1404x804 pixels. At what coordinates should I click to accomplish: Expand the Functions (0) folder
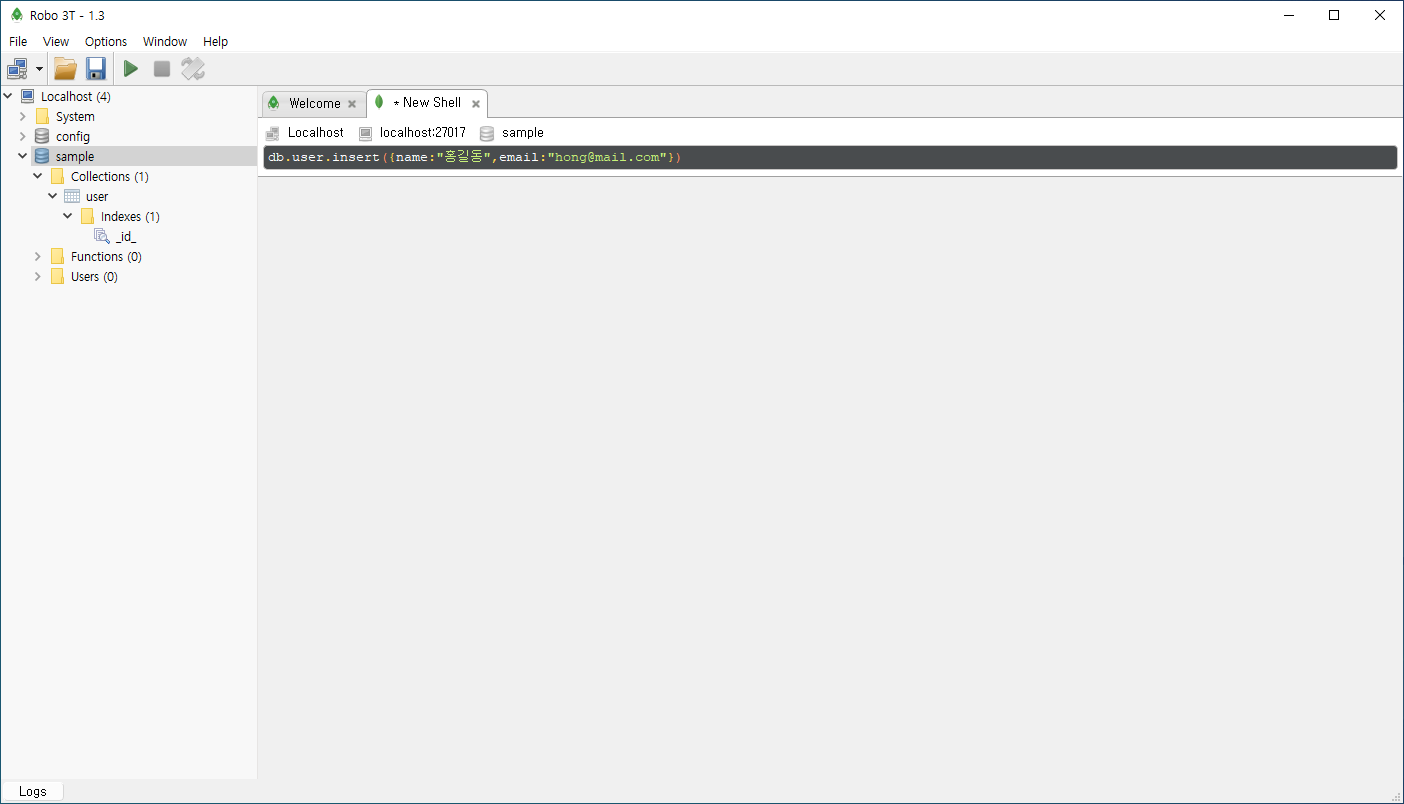click(x=38, y=256)
